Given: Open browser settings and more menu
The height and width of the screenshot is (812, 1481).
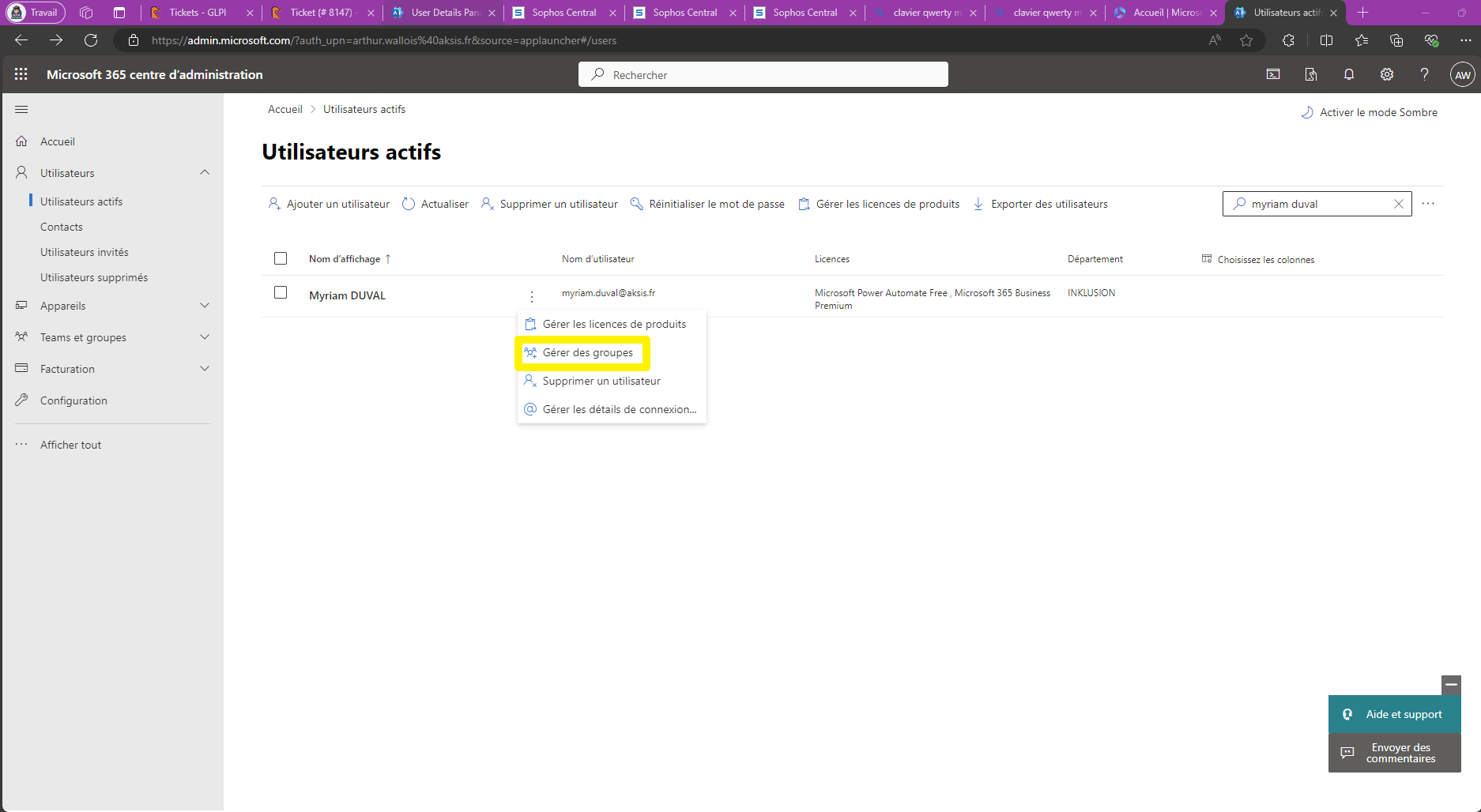Looking at the screenshot, I should pos(1466,40).
